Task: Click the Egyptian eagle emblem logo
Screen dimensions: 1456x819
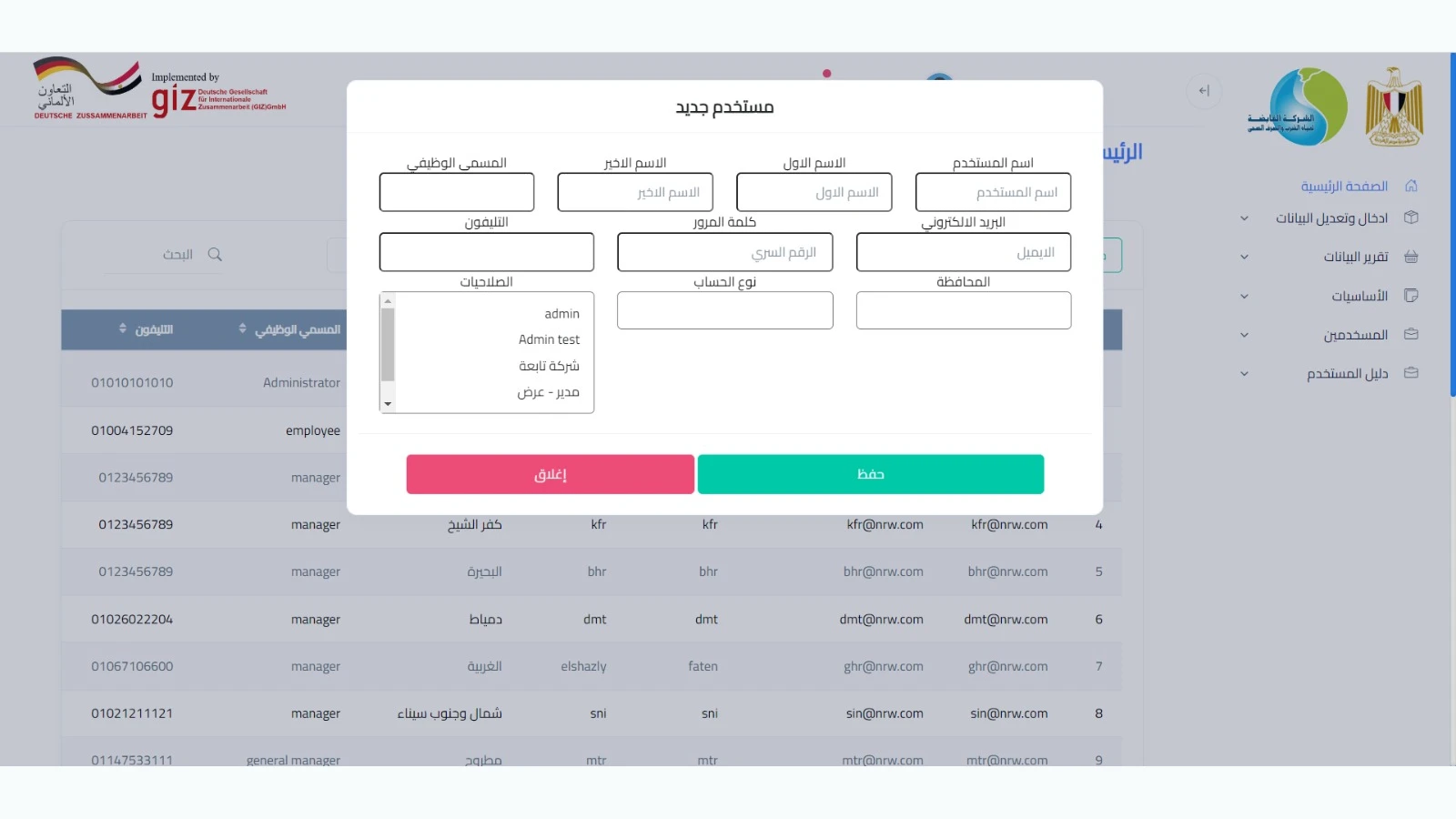Action: click(1394, 106)
